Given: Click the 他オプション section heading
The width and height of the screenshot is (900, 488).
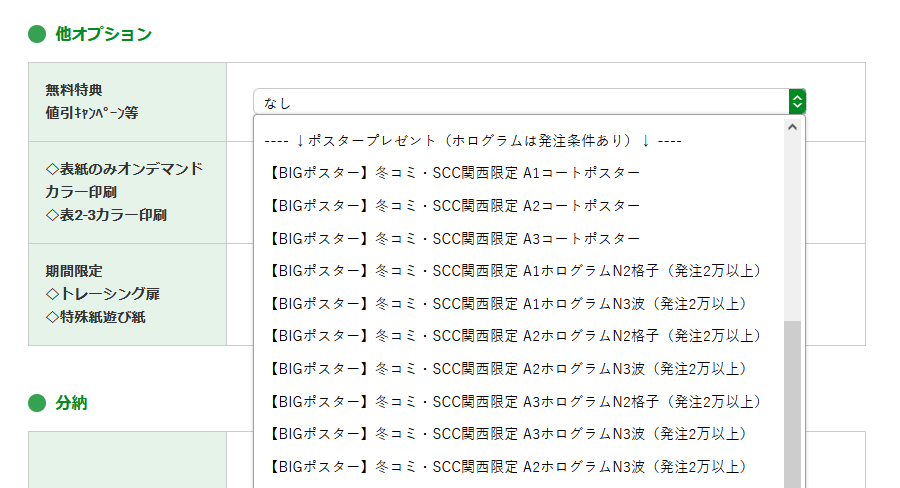Looking at the screenshot, I should point(103,34).
